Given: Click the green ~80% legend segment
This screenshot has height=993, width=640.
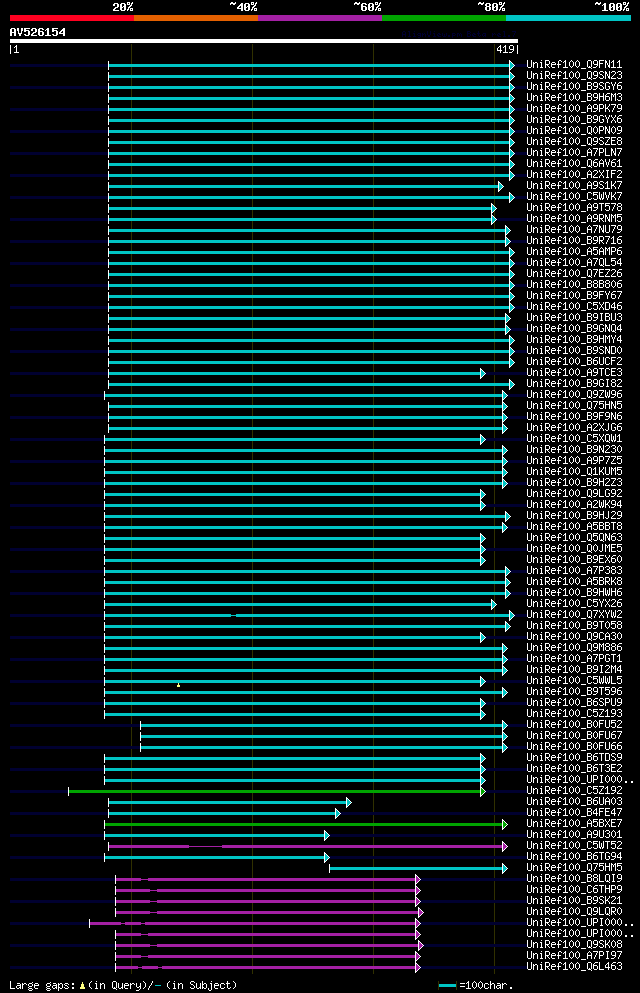Looking at the screenshot, I should coord(444,18).
